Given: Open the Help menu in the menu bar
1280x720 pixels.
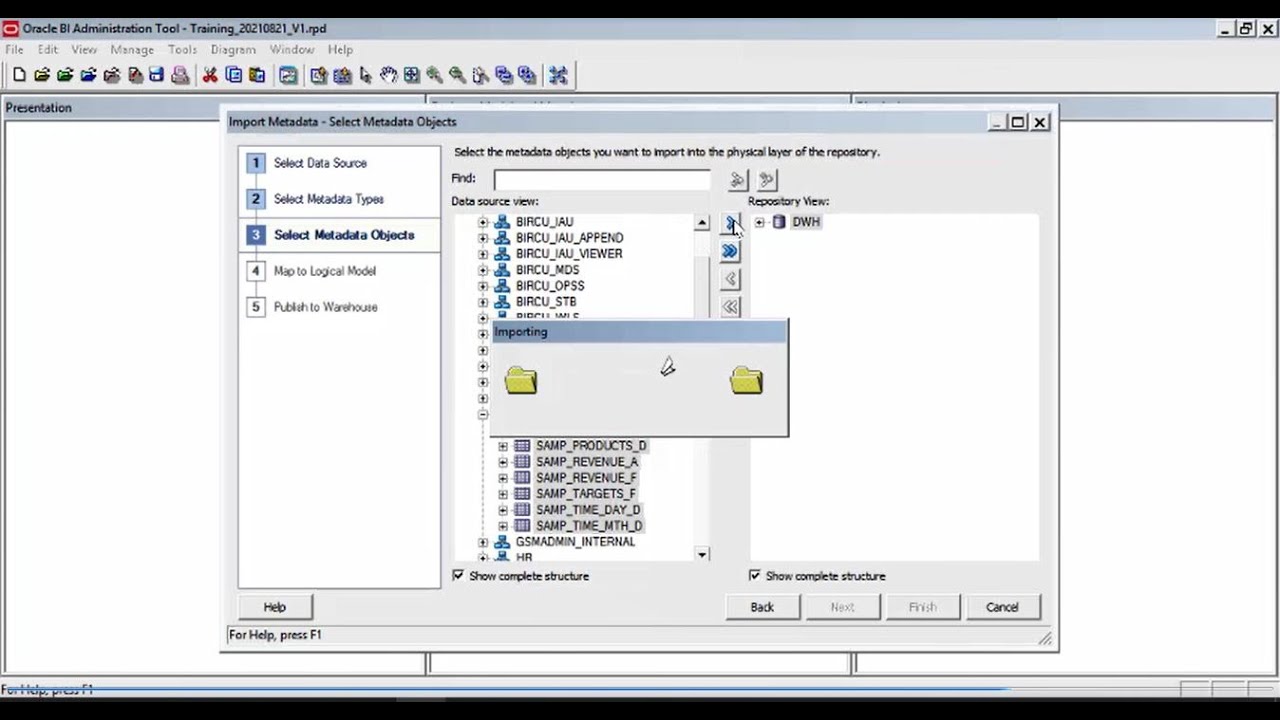Looking at the screenshot, I should (341, 49).
